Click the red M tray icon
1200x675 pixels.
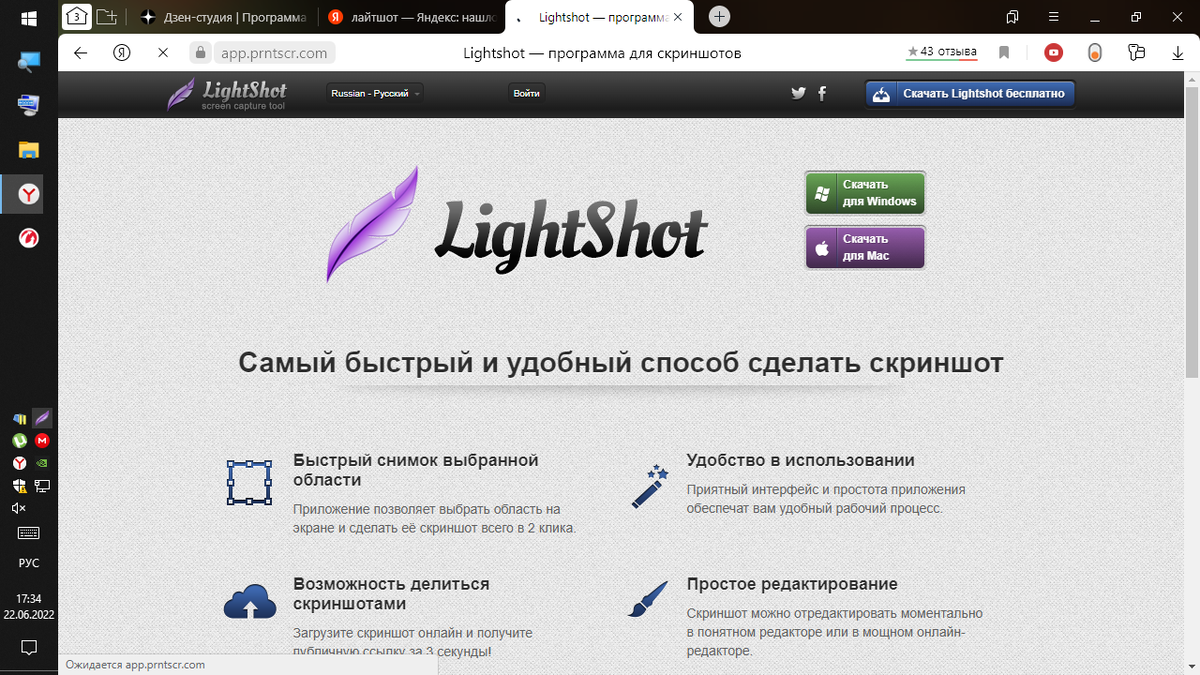tap(42, 440)
